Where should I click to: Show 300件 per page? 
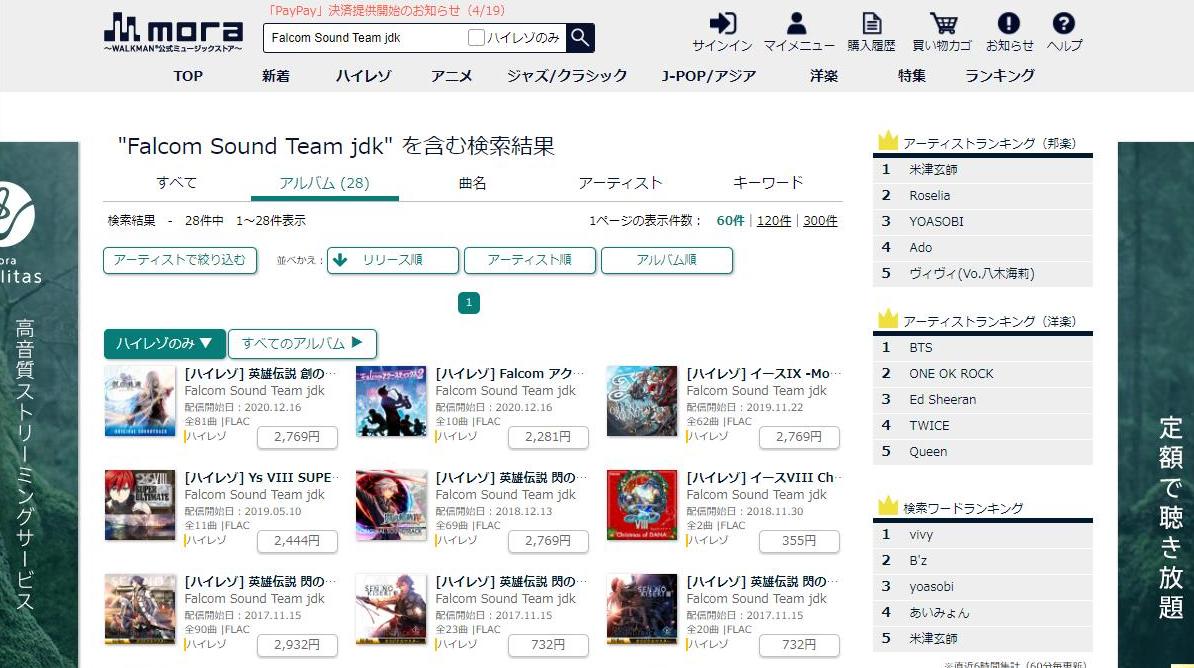(820, 221)
